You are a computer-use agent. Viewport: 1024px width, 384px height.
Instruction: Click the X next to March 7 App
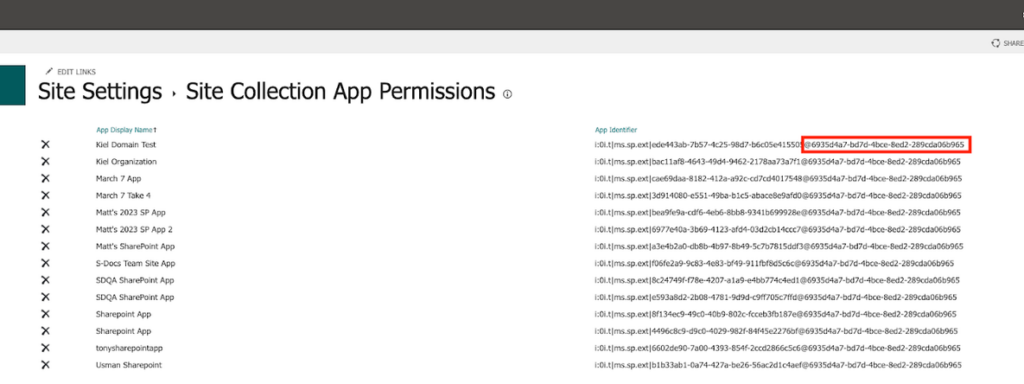(x=46, y=178)
